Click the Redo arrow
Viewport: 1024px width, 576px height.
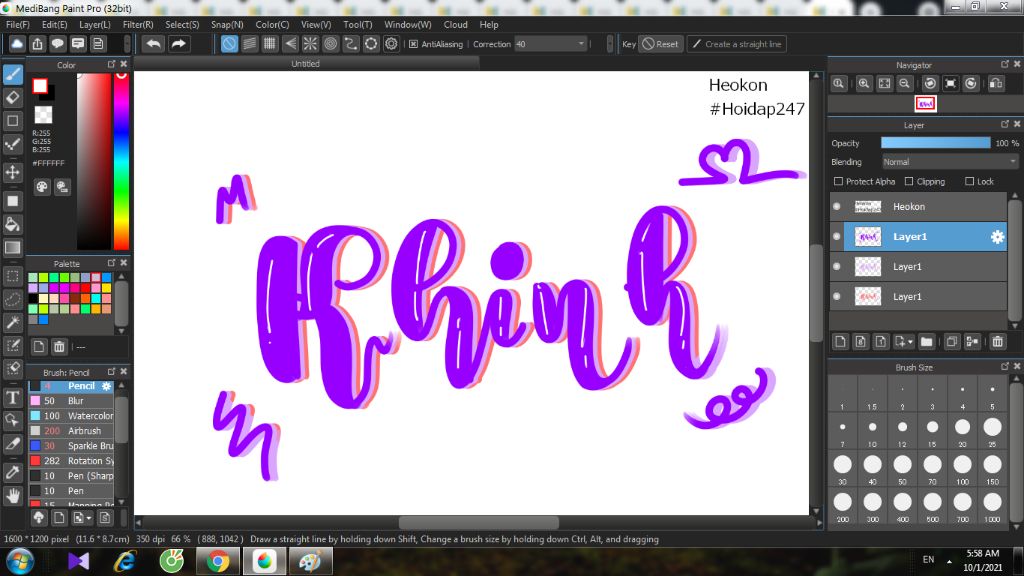pyautogui.click(x=178, y=44)
